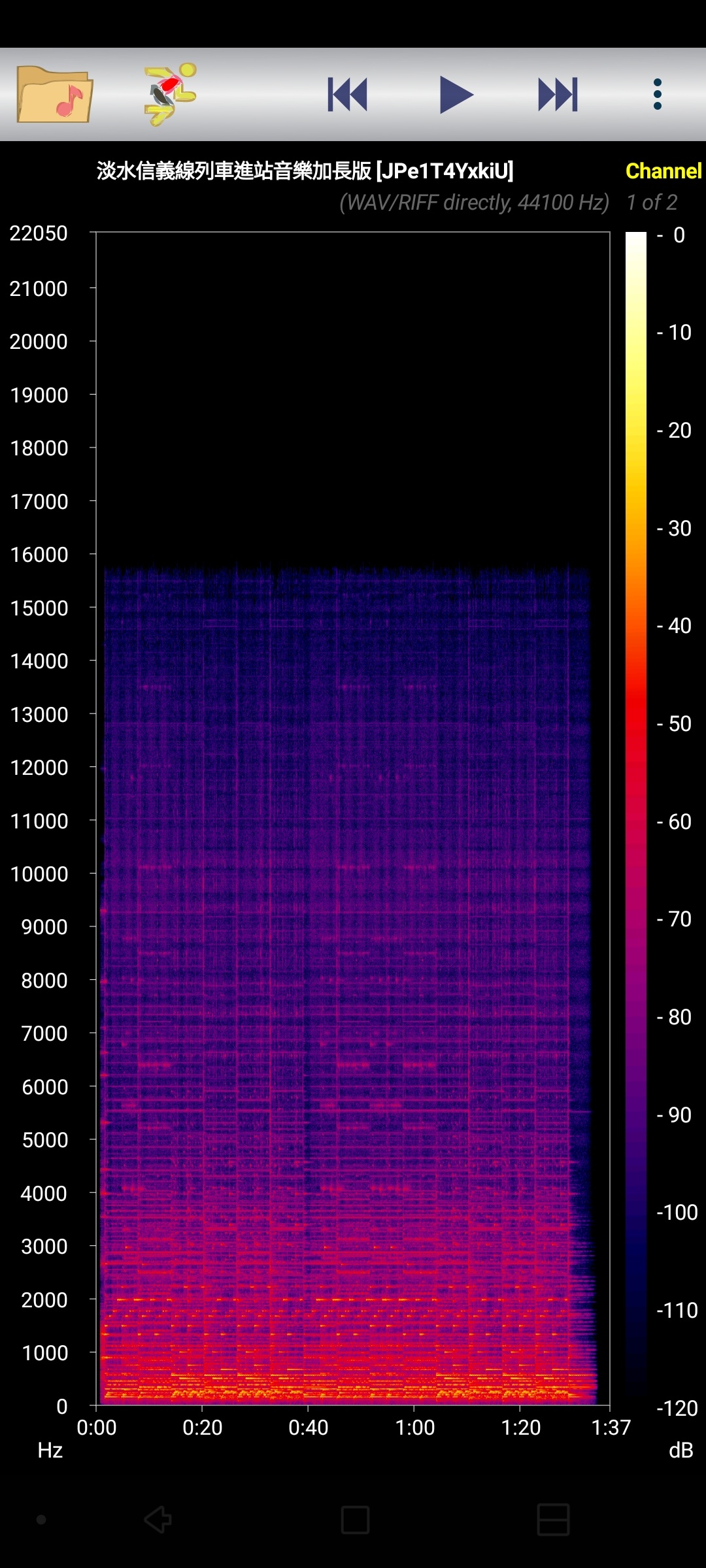This screenshot has height=1568, width=706.
Task: Tap the WAV/RIFF 44100 Hz format info
Action: click(475, 203)
